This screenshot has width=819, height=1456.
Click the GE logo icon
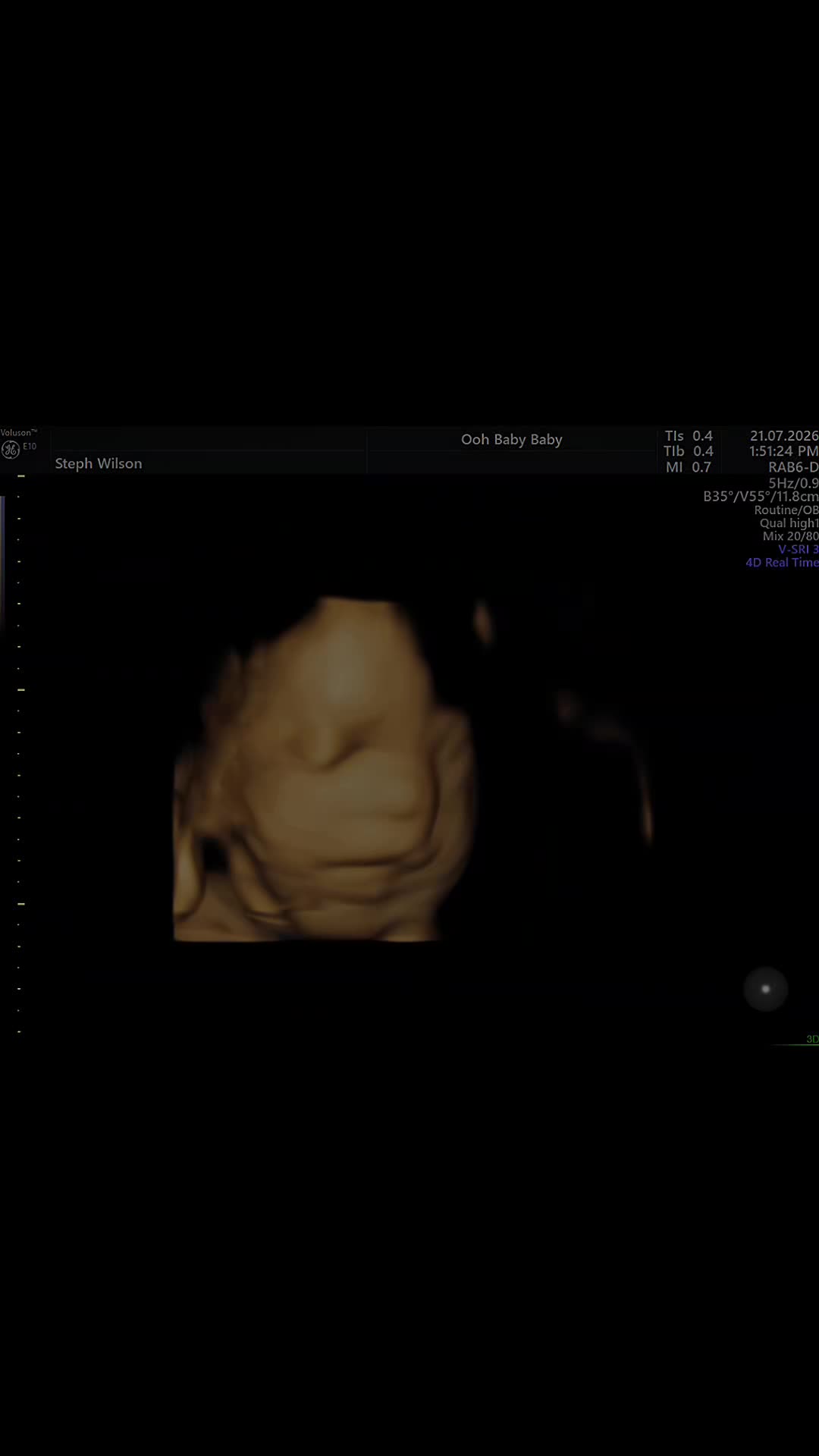pyautogui.click(x=11, y=450)
